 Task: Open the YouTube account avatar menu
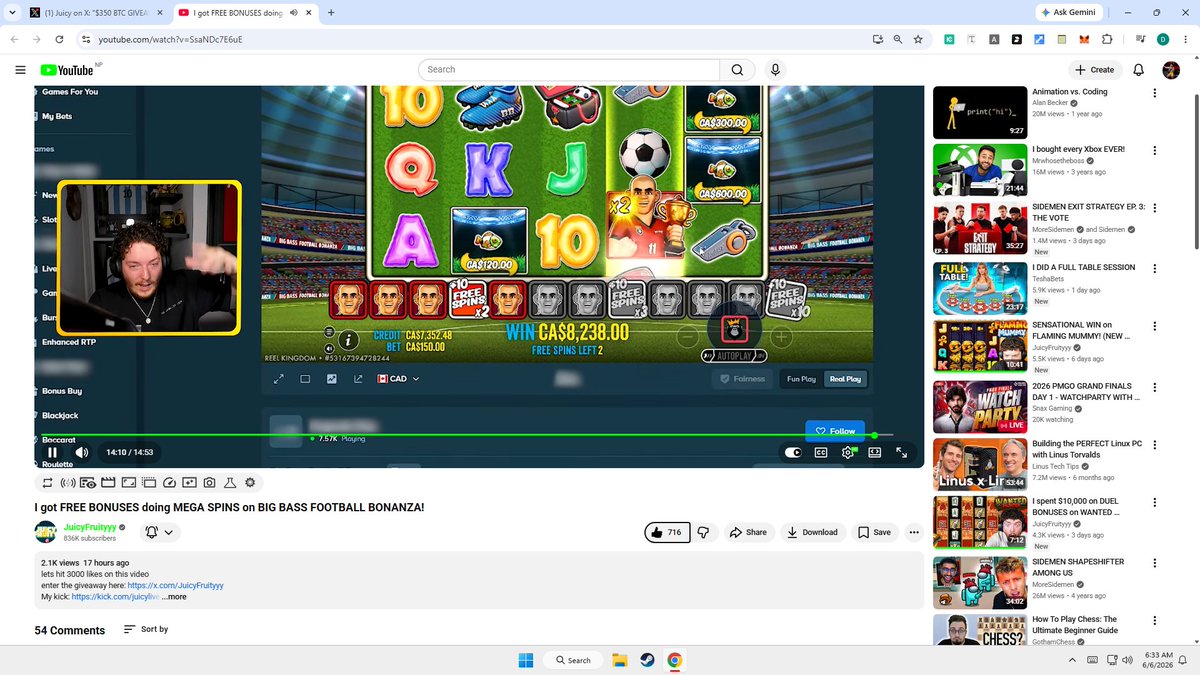point(1171,70)
